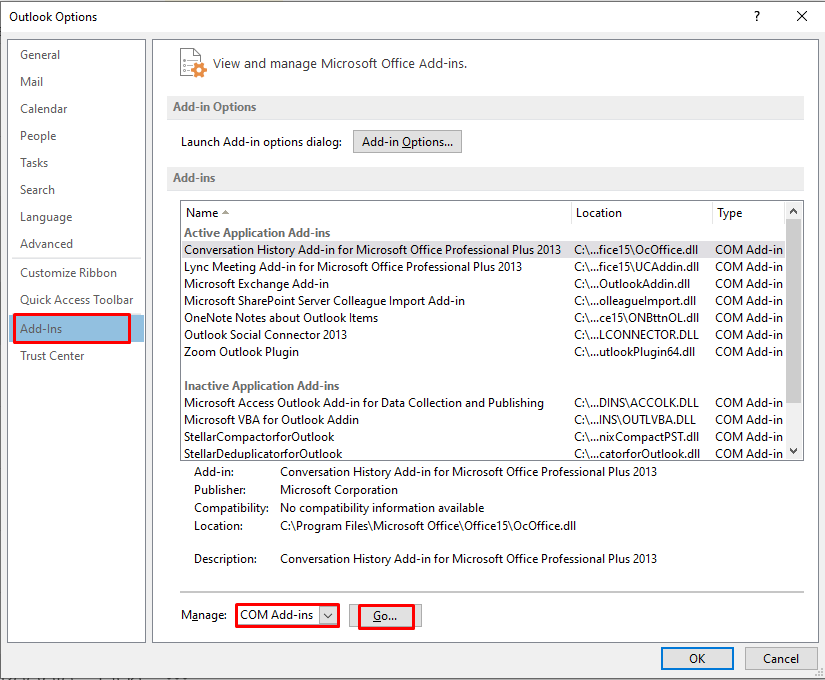Click the Microsoft Corporation publisher value

pos(339,489)
